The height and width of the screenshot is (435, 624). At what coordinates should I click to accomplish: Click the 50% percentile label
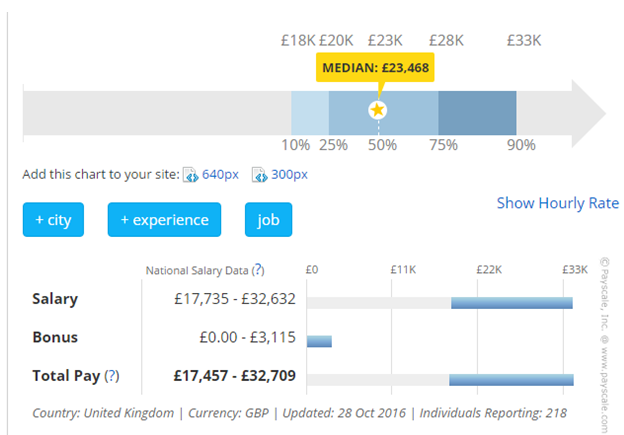[382, 145]
